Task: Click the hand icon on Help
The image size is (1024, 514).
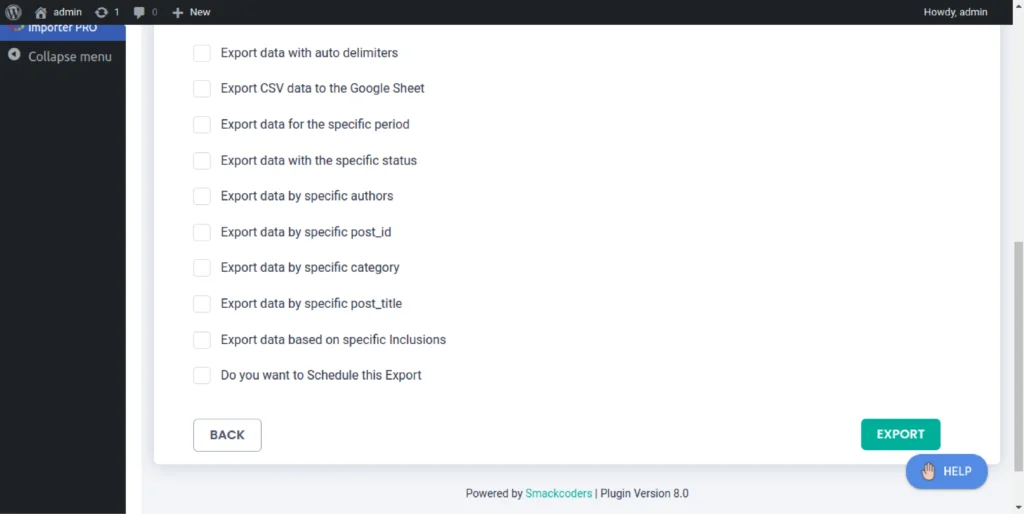Action: [x=929, y=471]
